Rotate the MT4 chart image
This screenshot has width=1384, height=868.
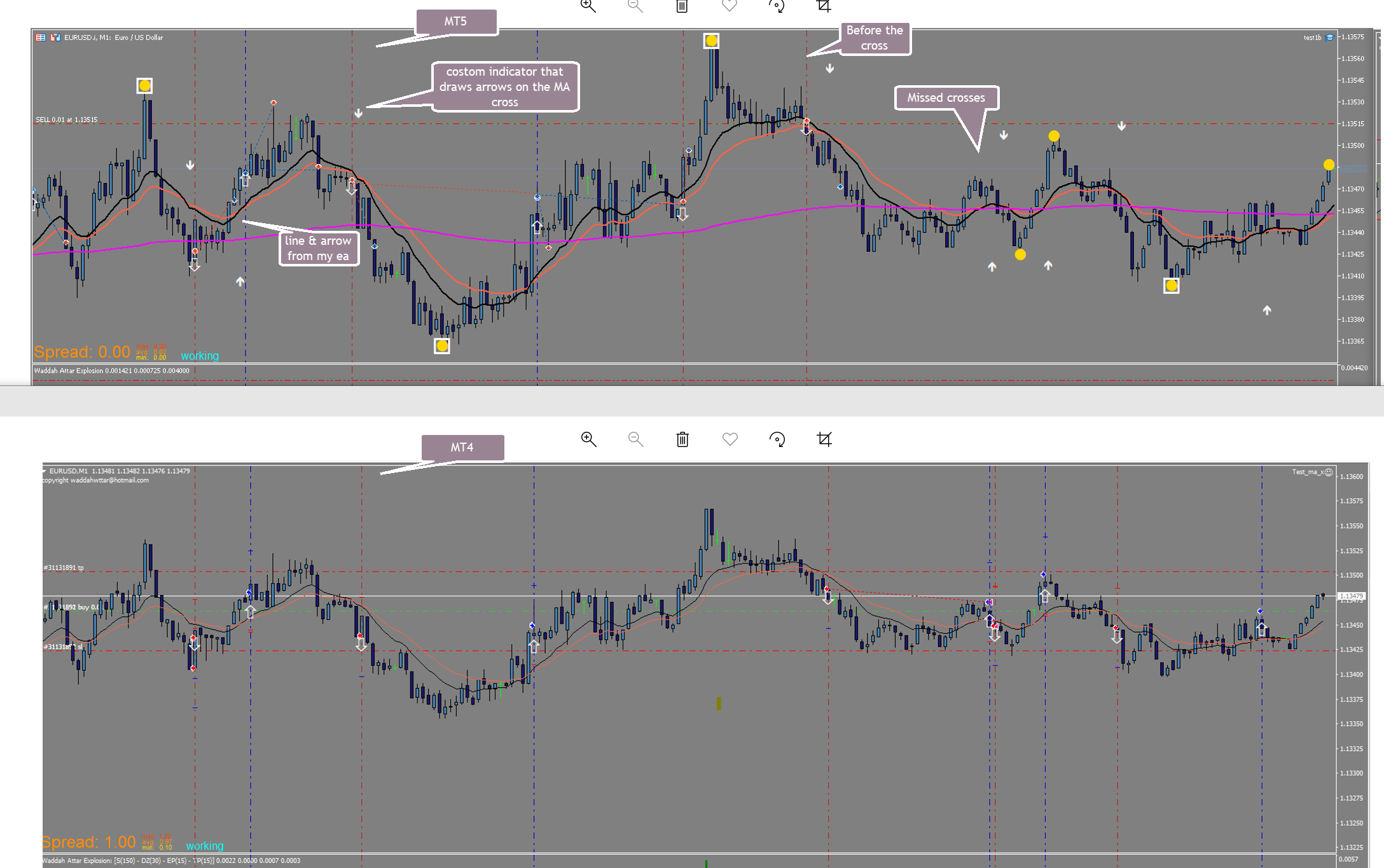point(777,439)
